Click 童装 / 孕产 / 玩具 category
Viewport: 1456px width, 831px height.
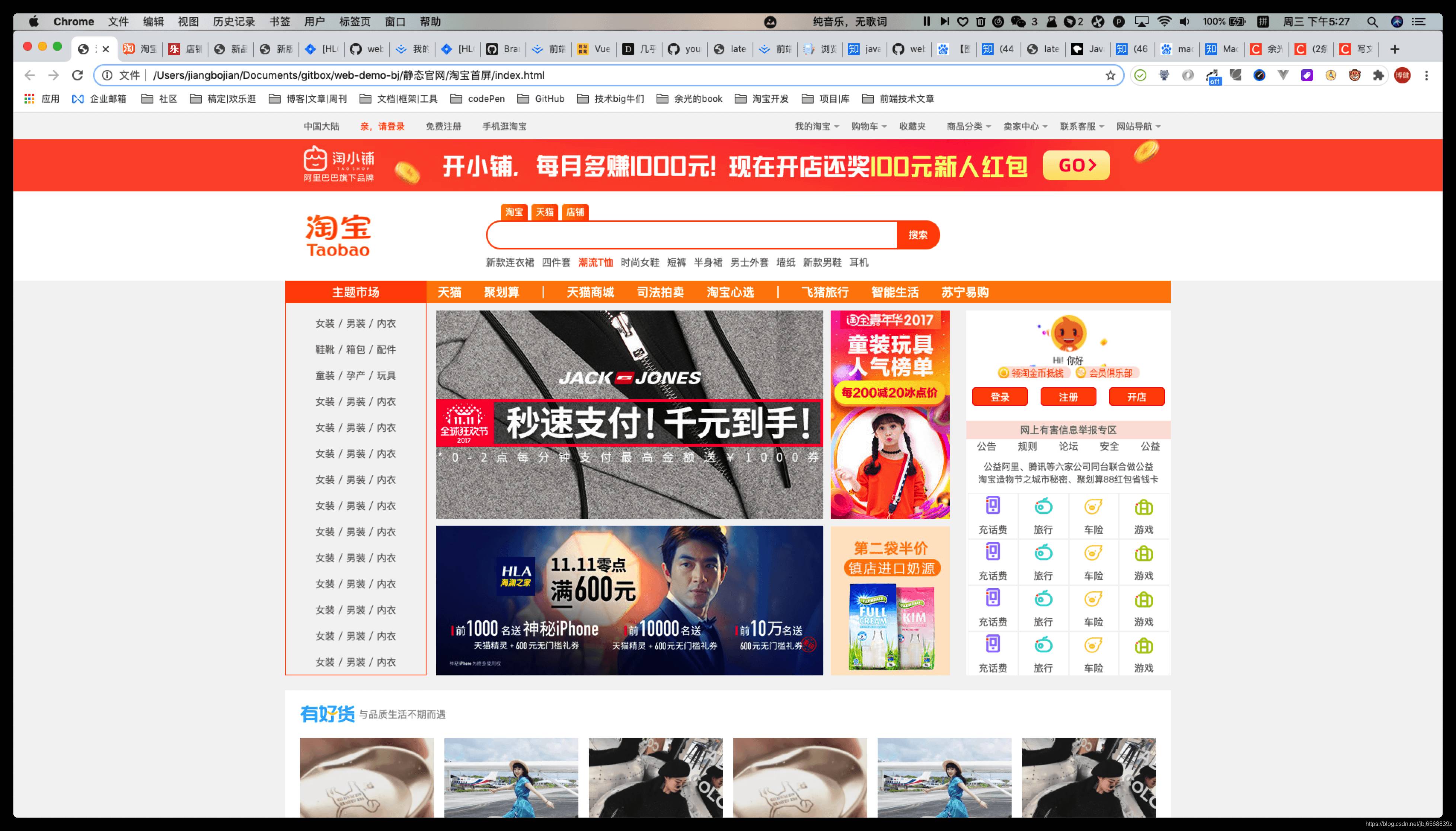click(x=355, y=376)
